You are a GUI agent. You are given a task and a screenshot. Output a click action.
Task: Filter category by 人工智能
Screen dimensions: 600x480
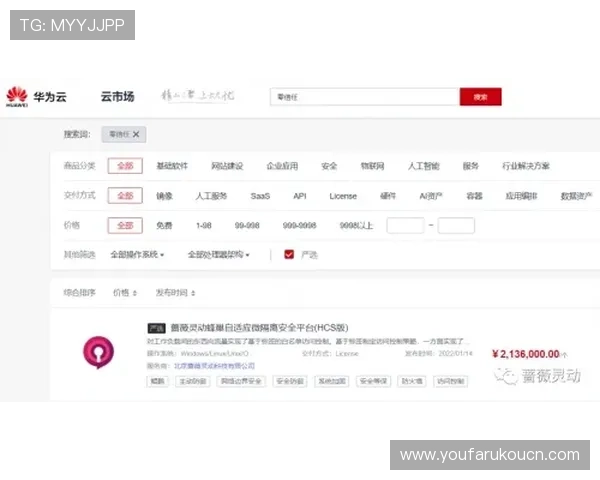tap(424, 166)
